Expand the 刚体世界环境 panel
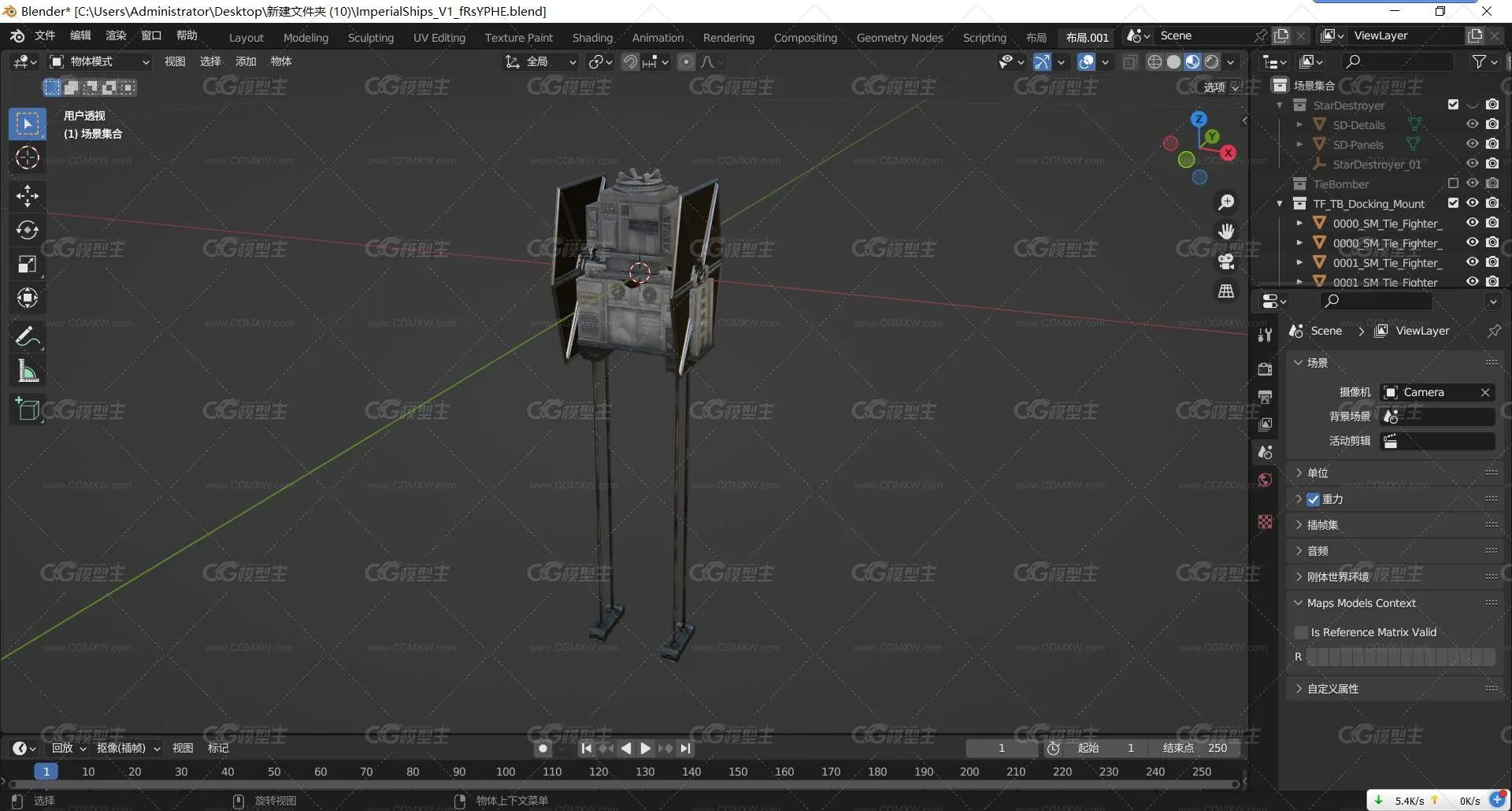This screenshot has height=811, width=1512. pyautogui.click(x=1394, y=577)
